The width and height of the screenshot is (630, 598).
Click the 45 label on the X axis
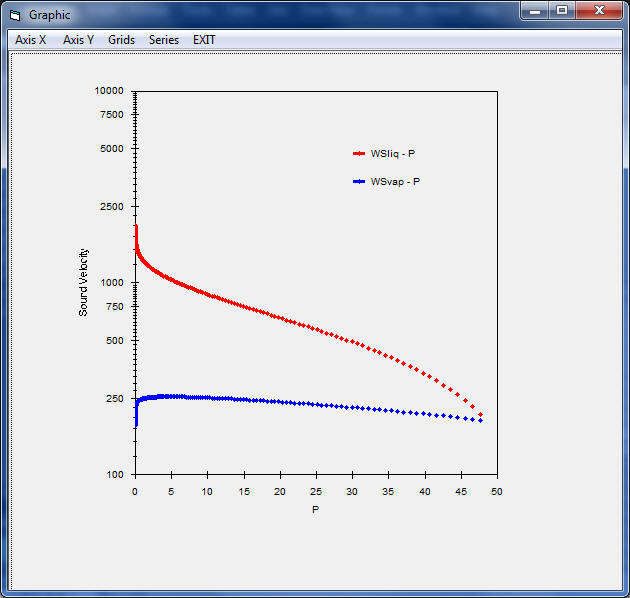click(x=461, y=492)
